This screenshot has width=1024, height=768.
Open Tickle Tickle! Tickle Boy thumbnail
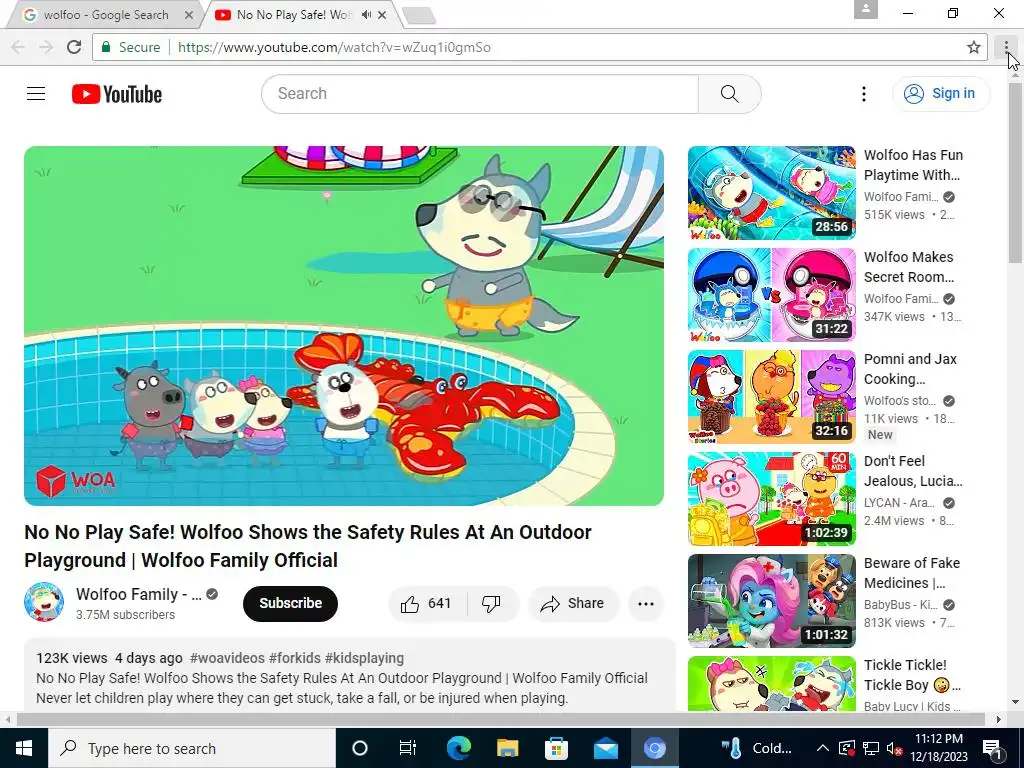[771, 684]
